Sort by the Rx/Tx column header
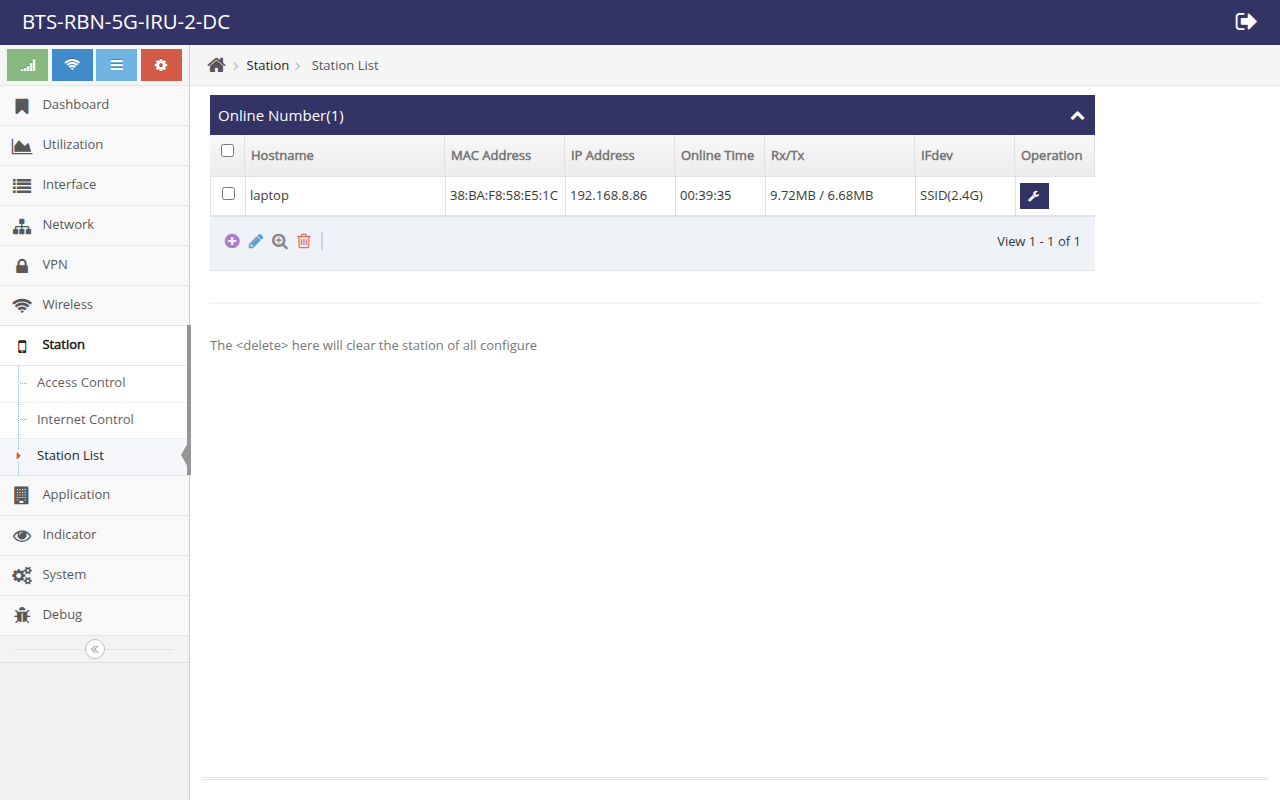Image resolution: width=1280 pixels, height=800 pixels. coord(840,156)
